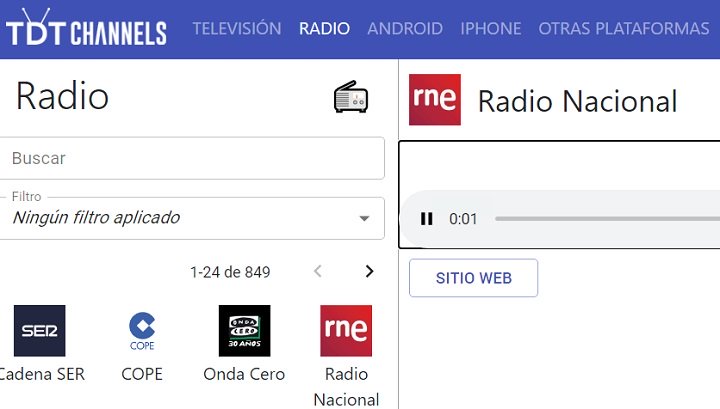720x409 pixels.
Task: Click the 'Ningún filtro aplicado' filter value
Action: click(96, 218)
